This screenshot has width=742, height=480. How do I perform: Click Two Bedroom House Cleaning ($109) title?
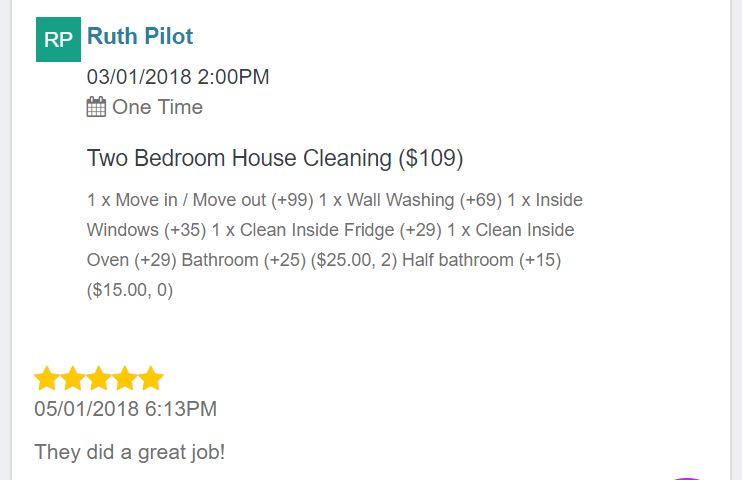275,158
